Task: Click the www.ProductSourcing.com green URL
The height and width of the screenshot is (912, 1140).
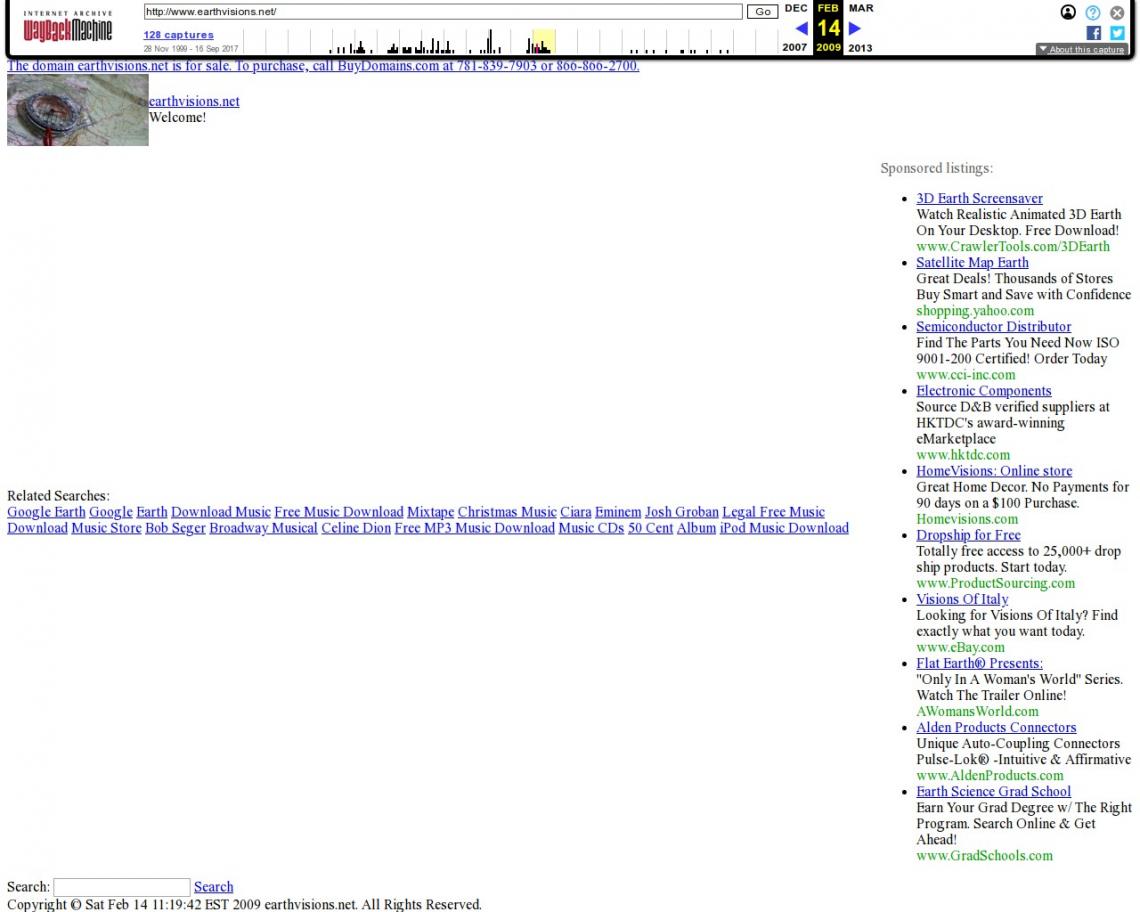Action: pyautogui.click(x=995, y=583)
